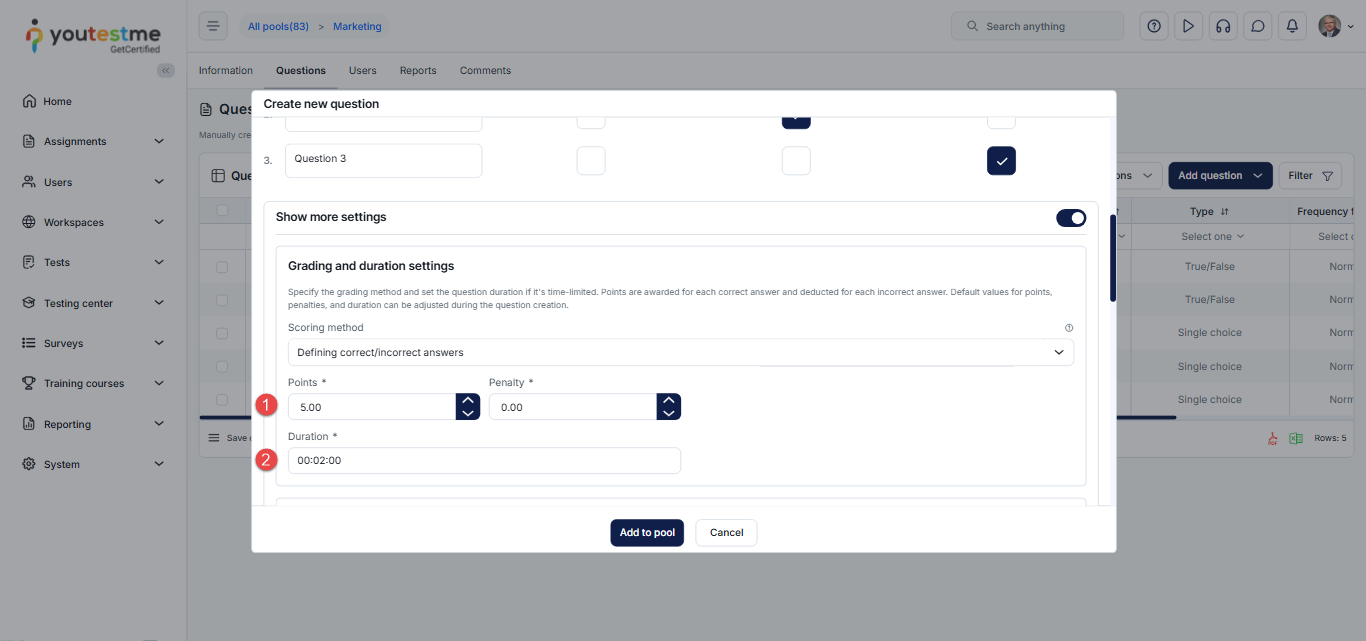
Task: Open the headphones support icon
Action: click(1223, 26)
